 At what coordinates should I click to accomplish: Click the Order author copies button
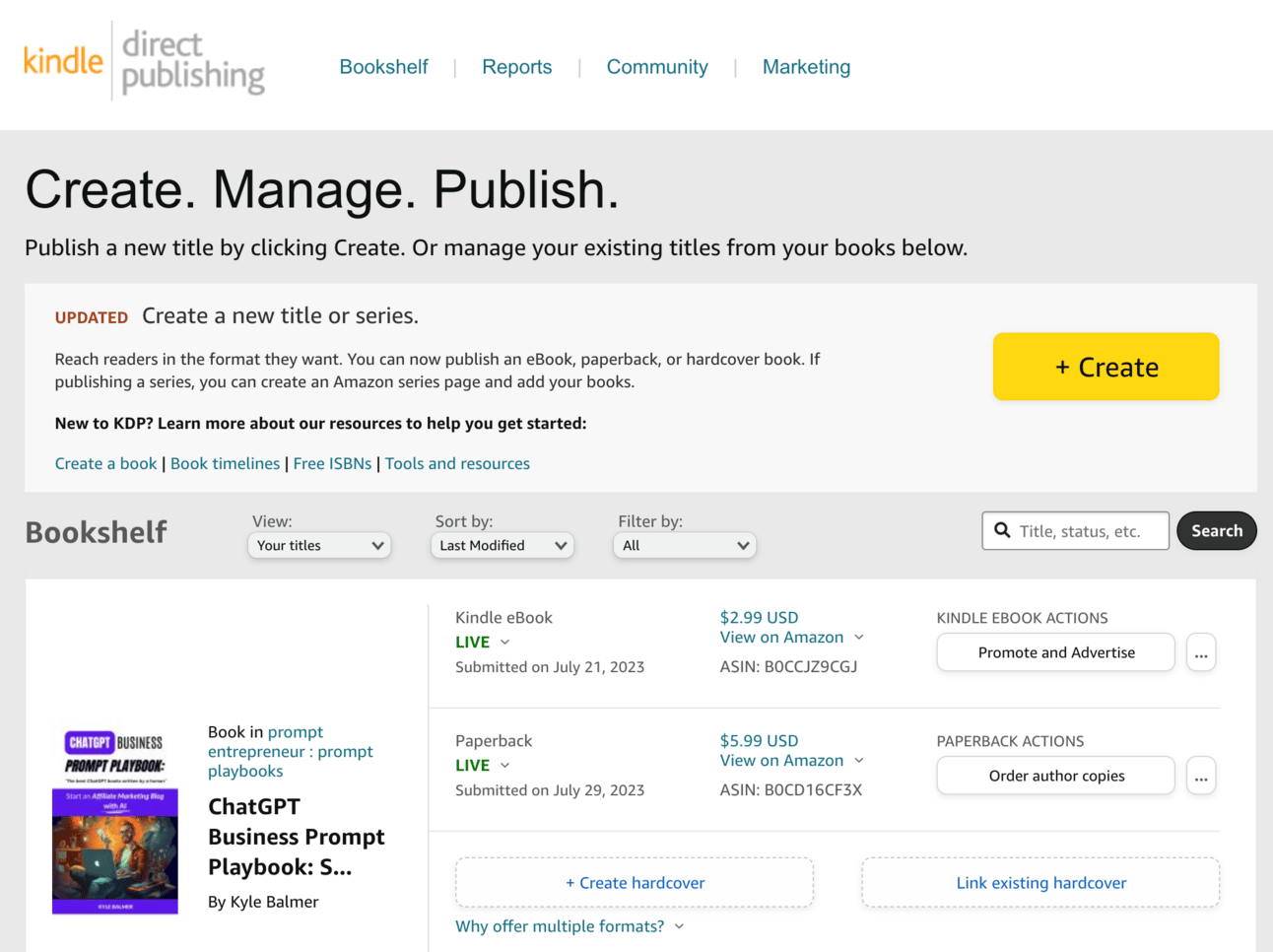pyautogui.click(x=1055, y=777)
